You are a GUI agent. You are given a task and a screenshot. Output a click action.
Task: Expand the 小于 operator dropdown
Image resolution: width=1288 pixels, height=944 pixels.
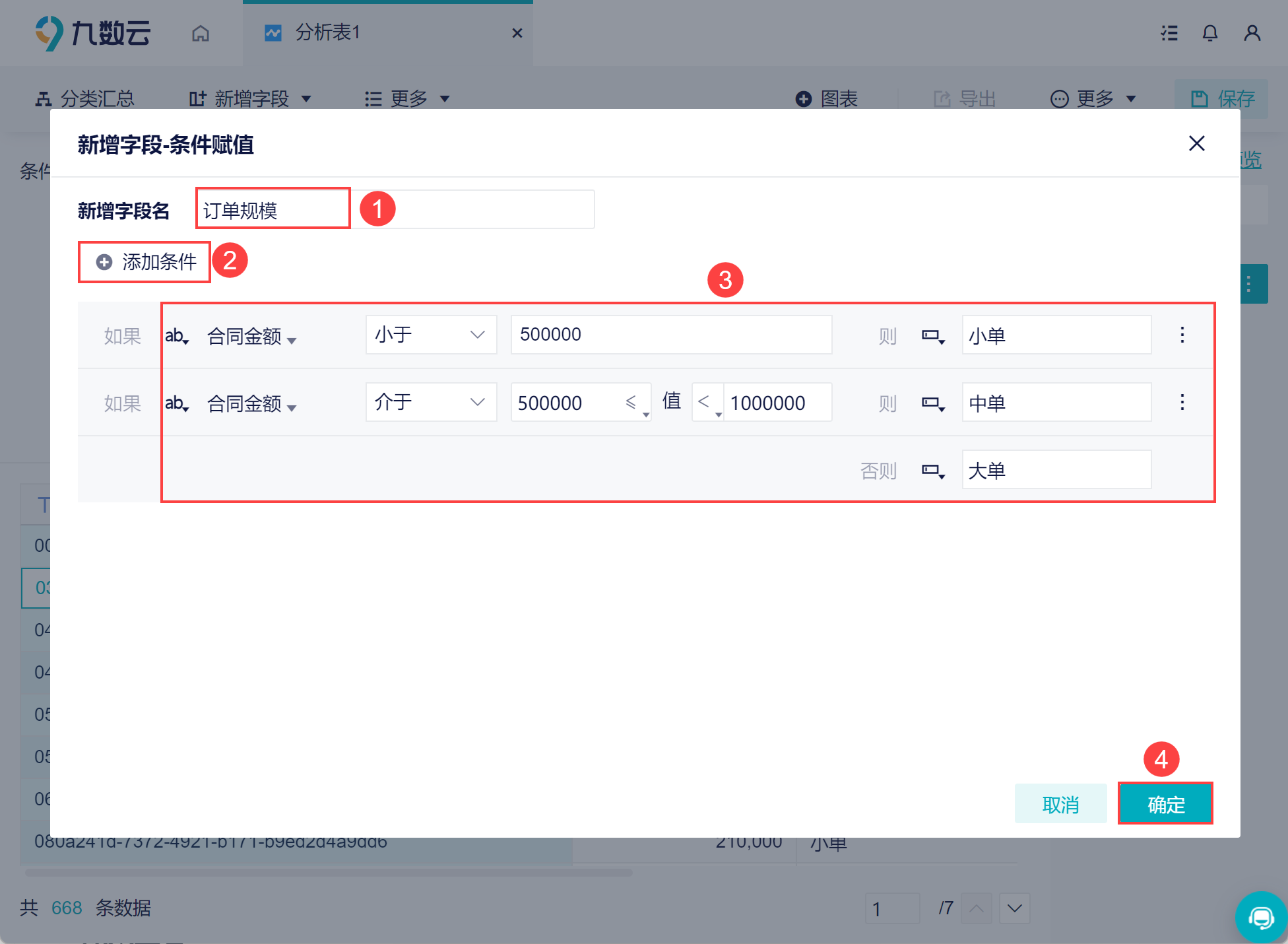coord(431,335)
